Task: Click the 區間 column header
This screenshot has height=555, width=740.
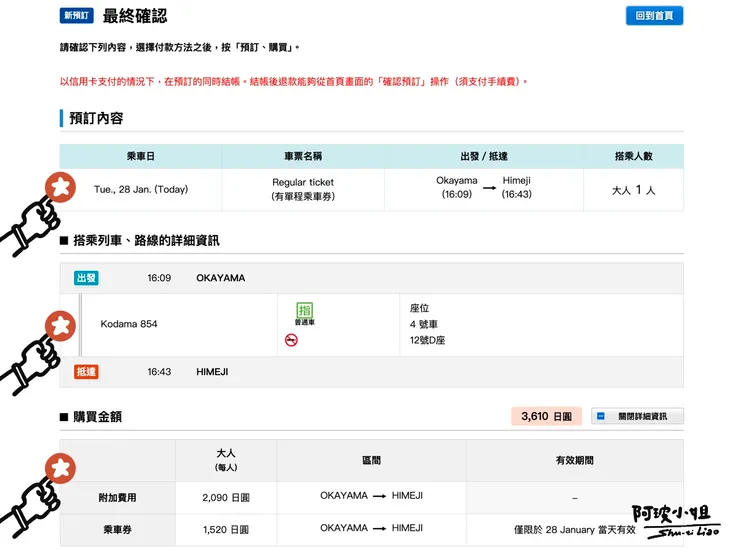Action: tap(371, 460)
